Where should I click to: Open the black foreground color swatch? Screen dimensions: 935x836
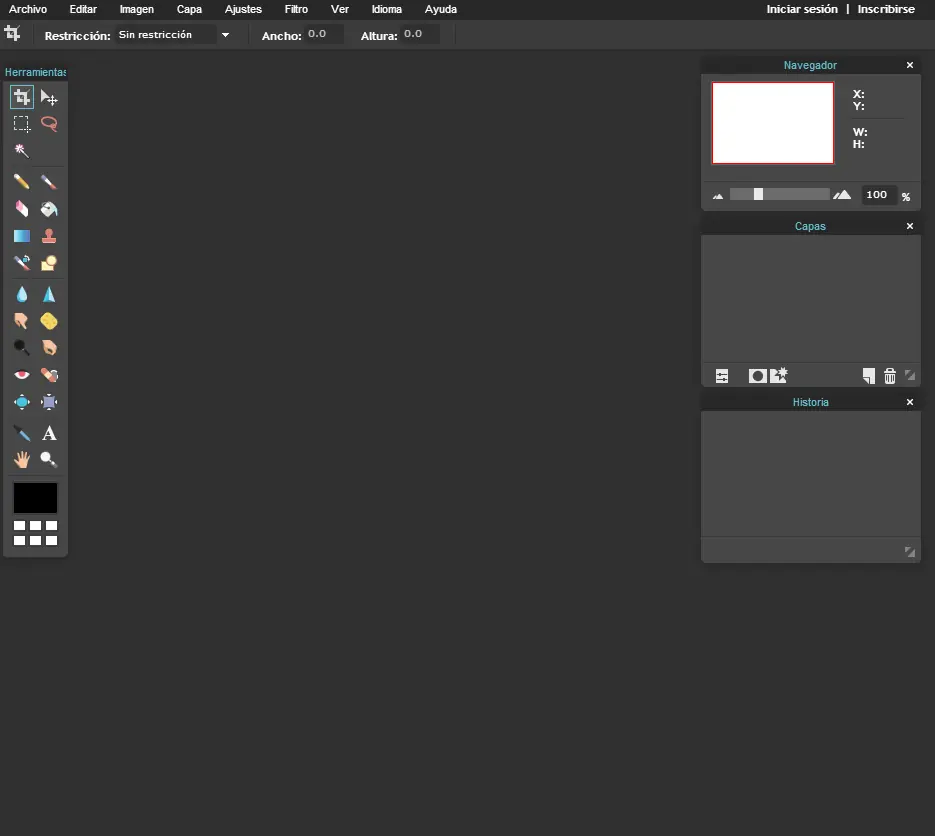click(x=35, y=498)
